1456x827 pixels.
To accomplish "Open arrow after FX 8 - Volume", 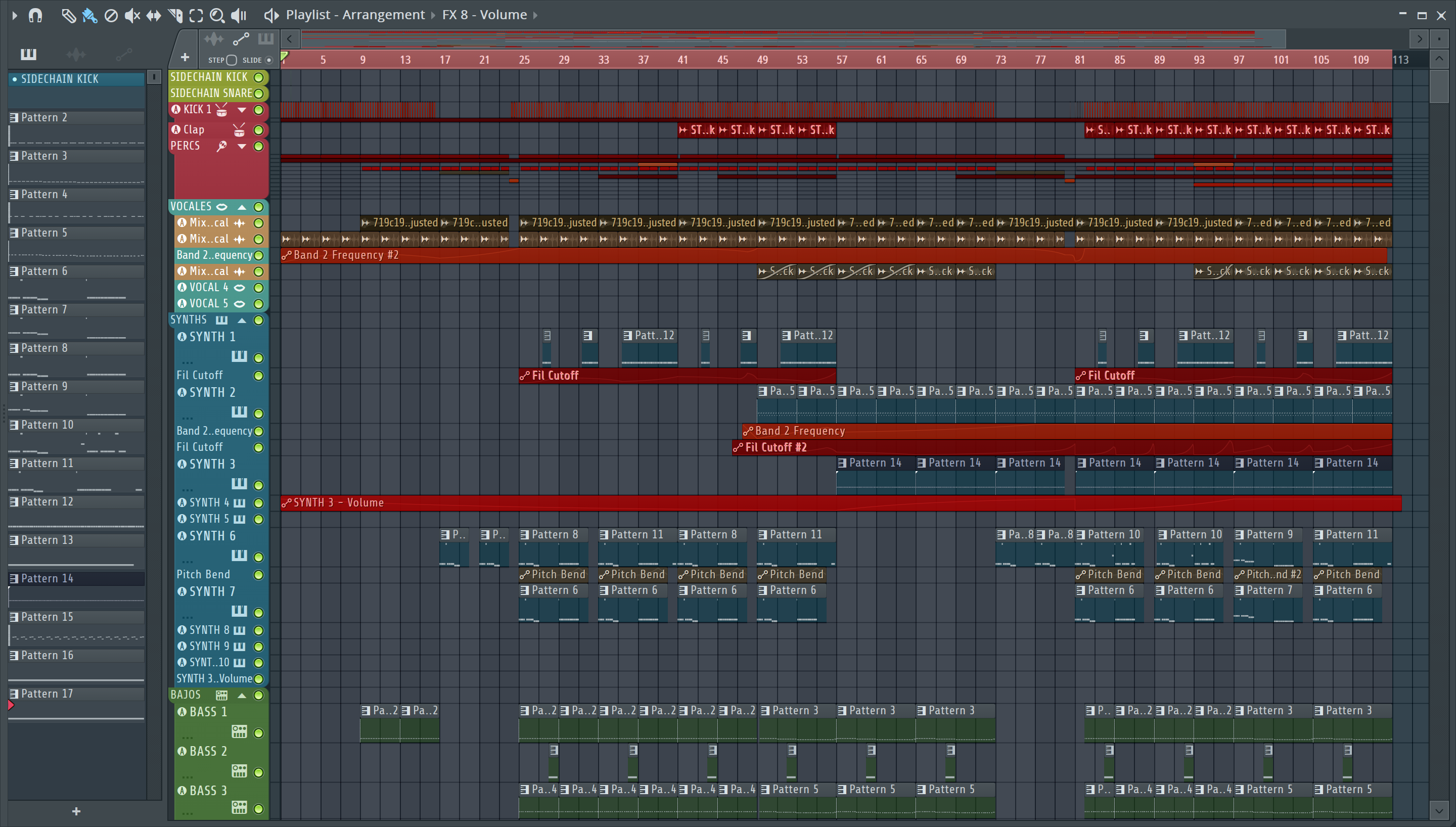I will (535, 15).
